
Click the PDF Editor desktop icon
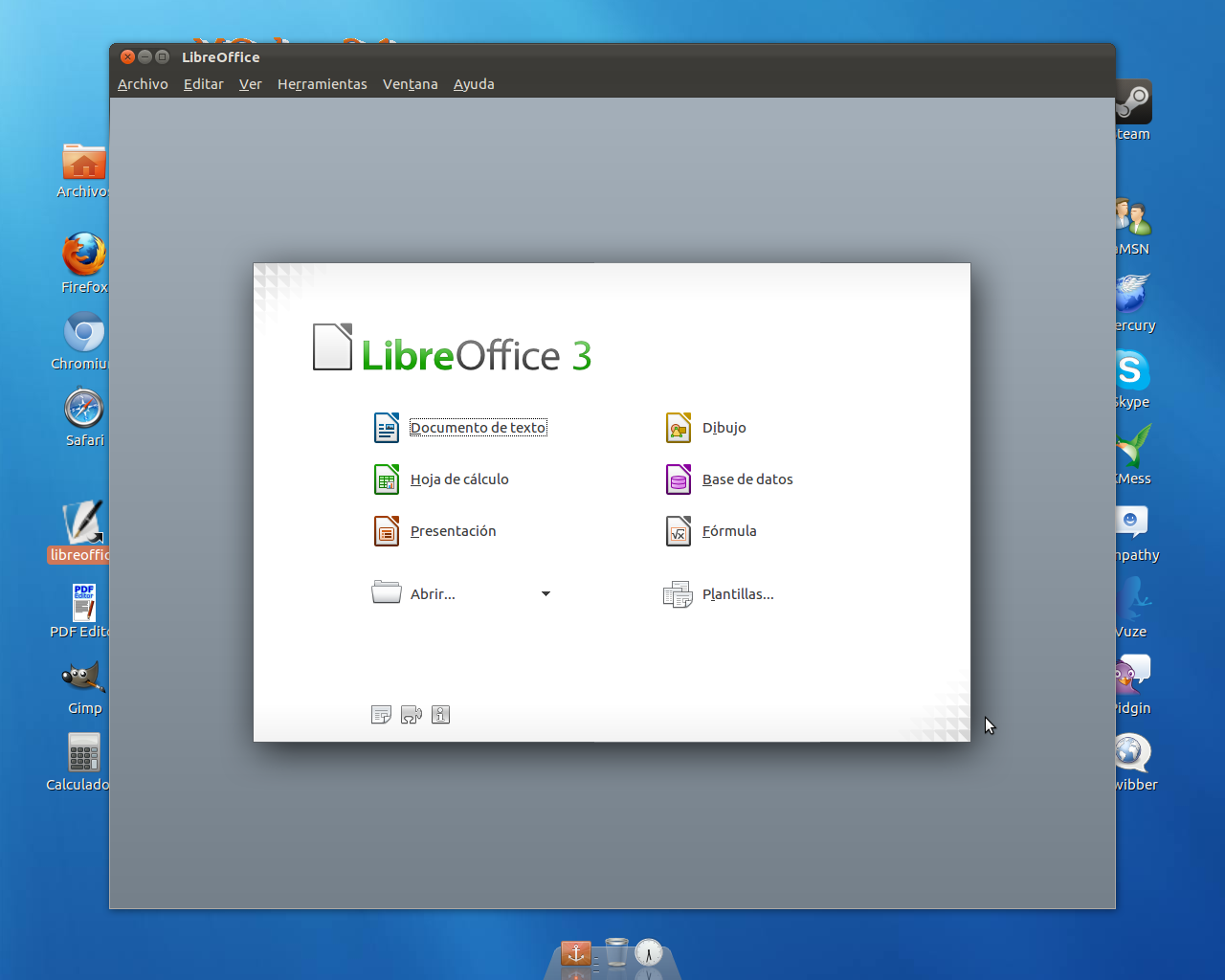click(84, 603)
